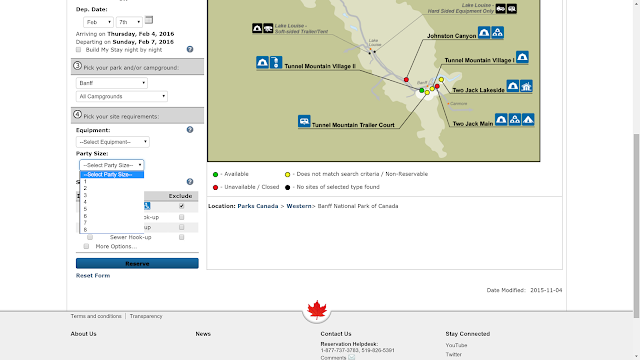Open the departure day 7th dropdown
Image resolution: width=640 pixels, height=360 pixels.
(129, 22)
